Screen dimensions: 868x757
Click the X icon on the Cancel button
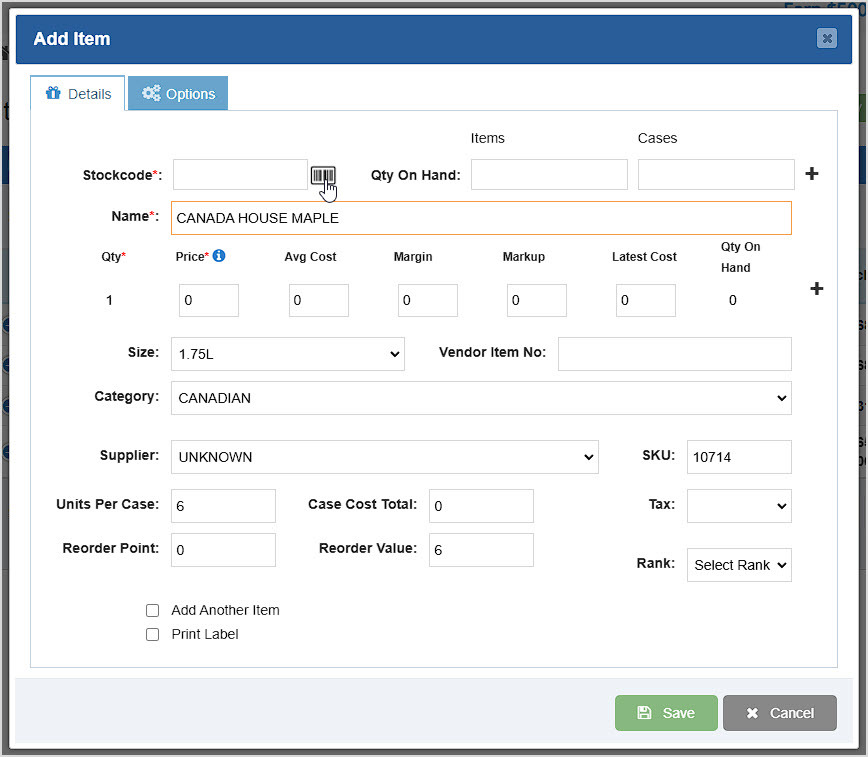(752, 712)
